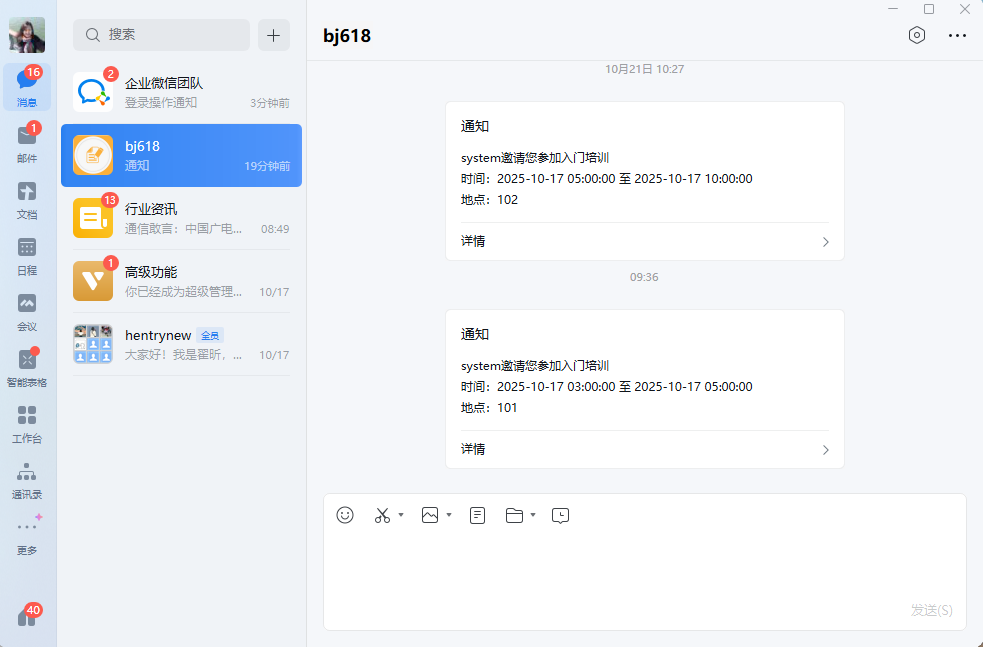
Task: Click the plus button beside search
Action: pos(273,34)
